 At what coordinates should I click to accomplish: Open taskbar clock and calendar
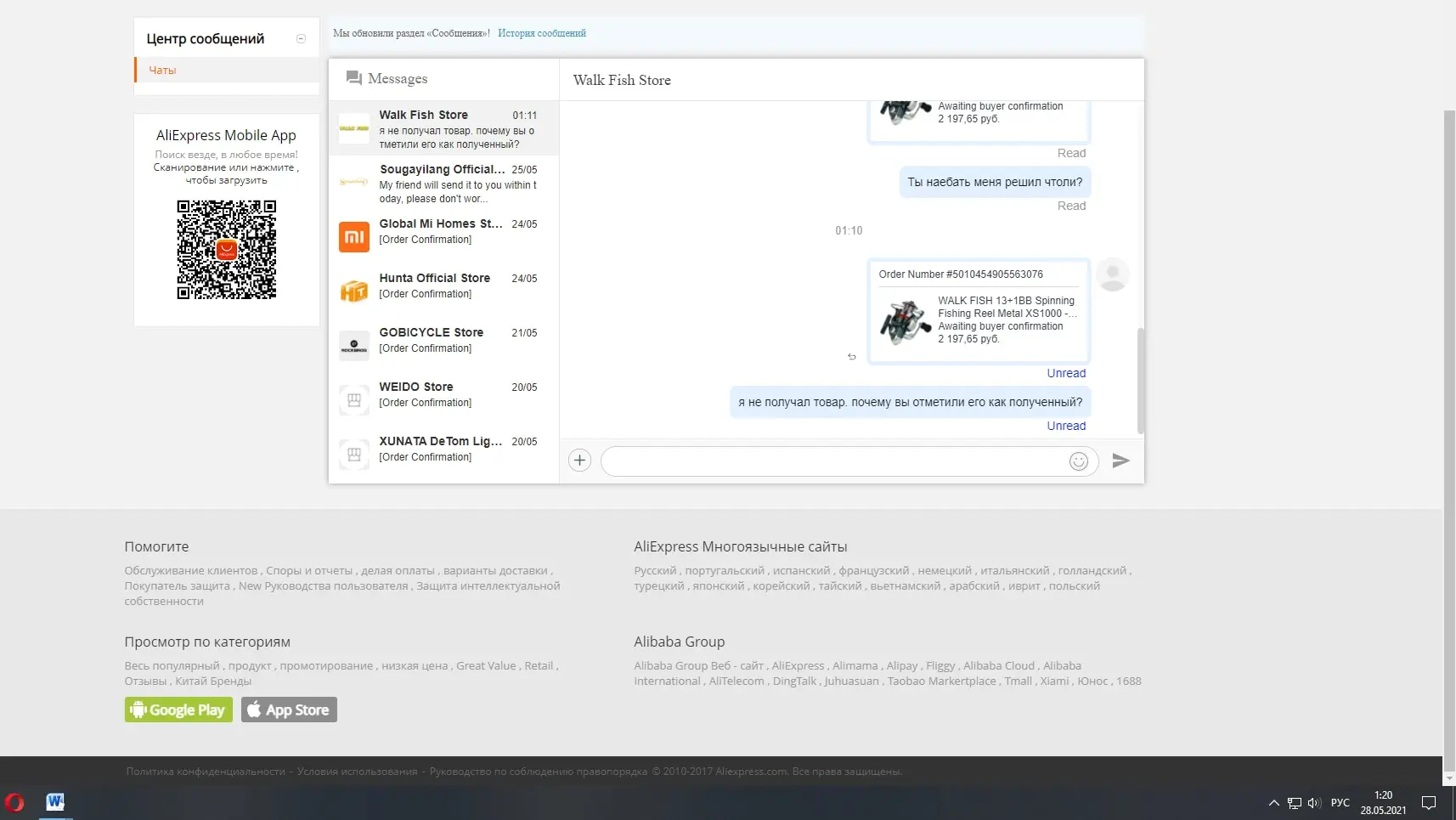(1384, 803)
